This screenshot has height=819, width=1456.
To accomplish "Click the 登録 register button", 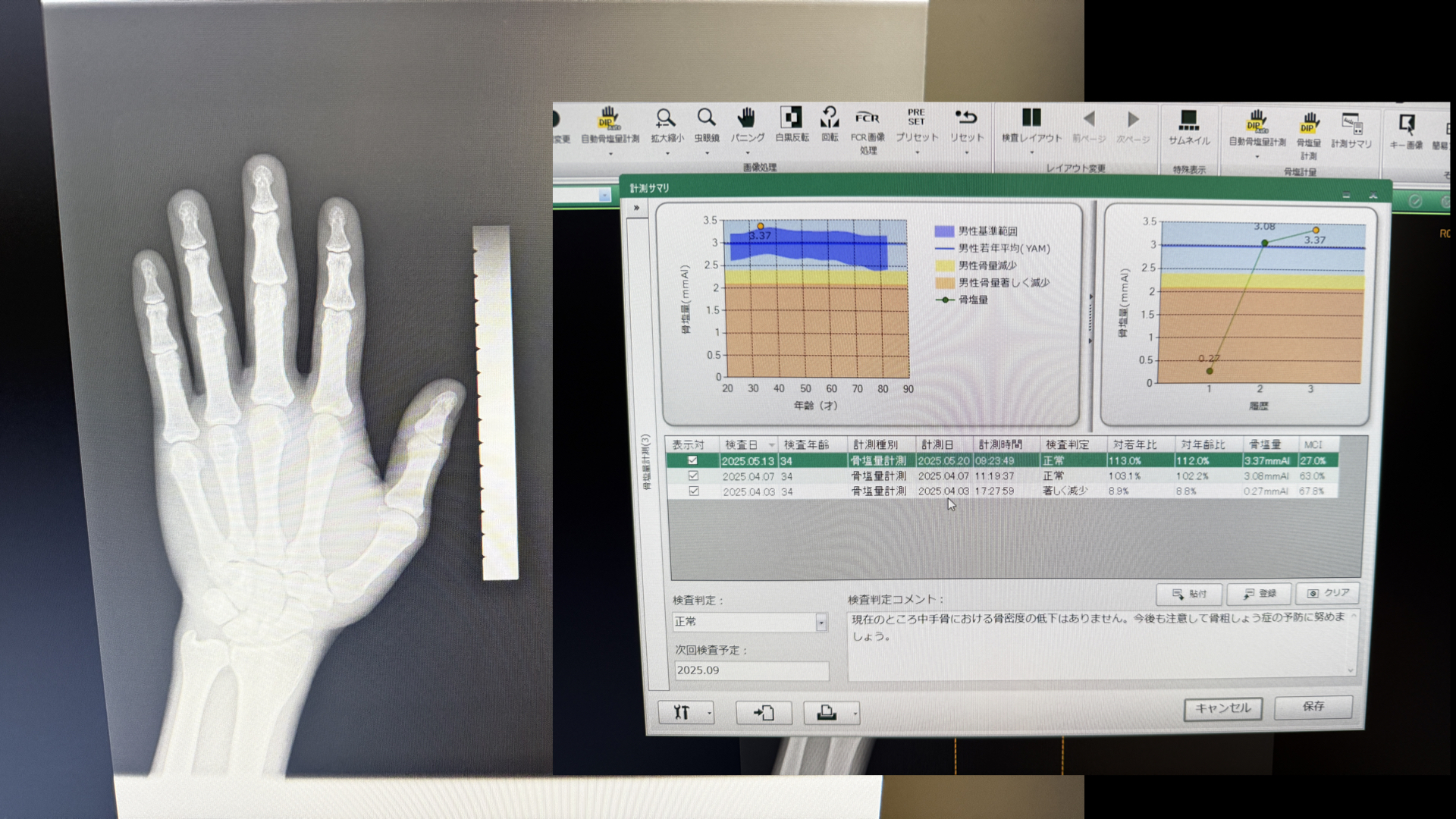I will 1259,594.
